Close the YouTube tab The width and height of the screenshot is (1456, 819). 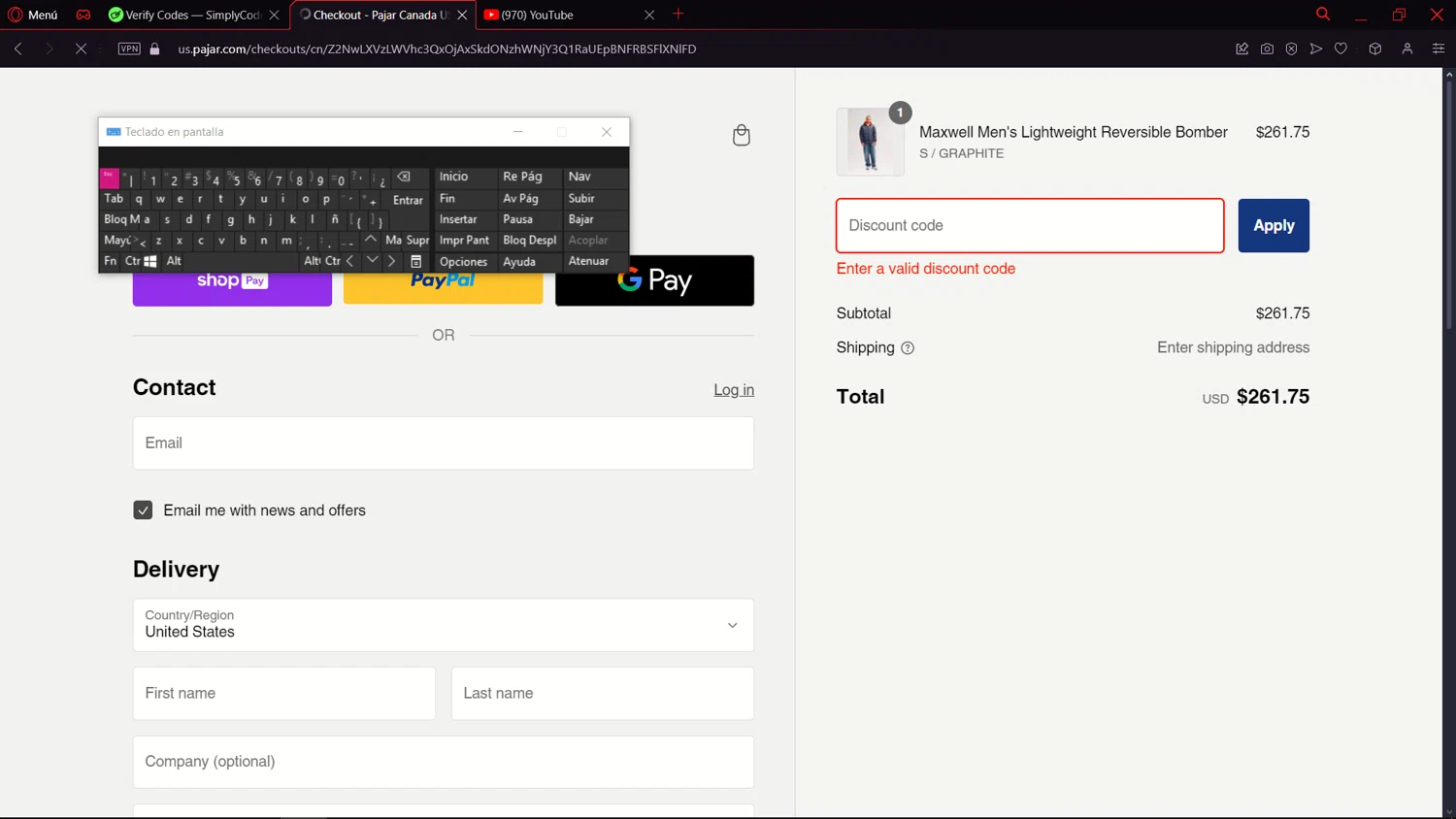[649, 15]
